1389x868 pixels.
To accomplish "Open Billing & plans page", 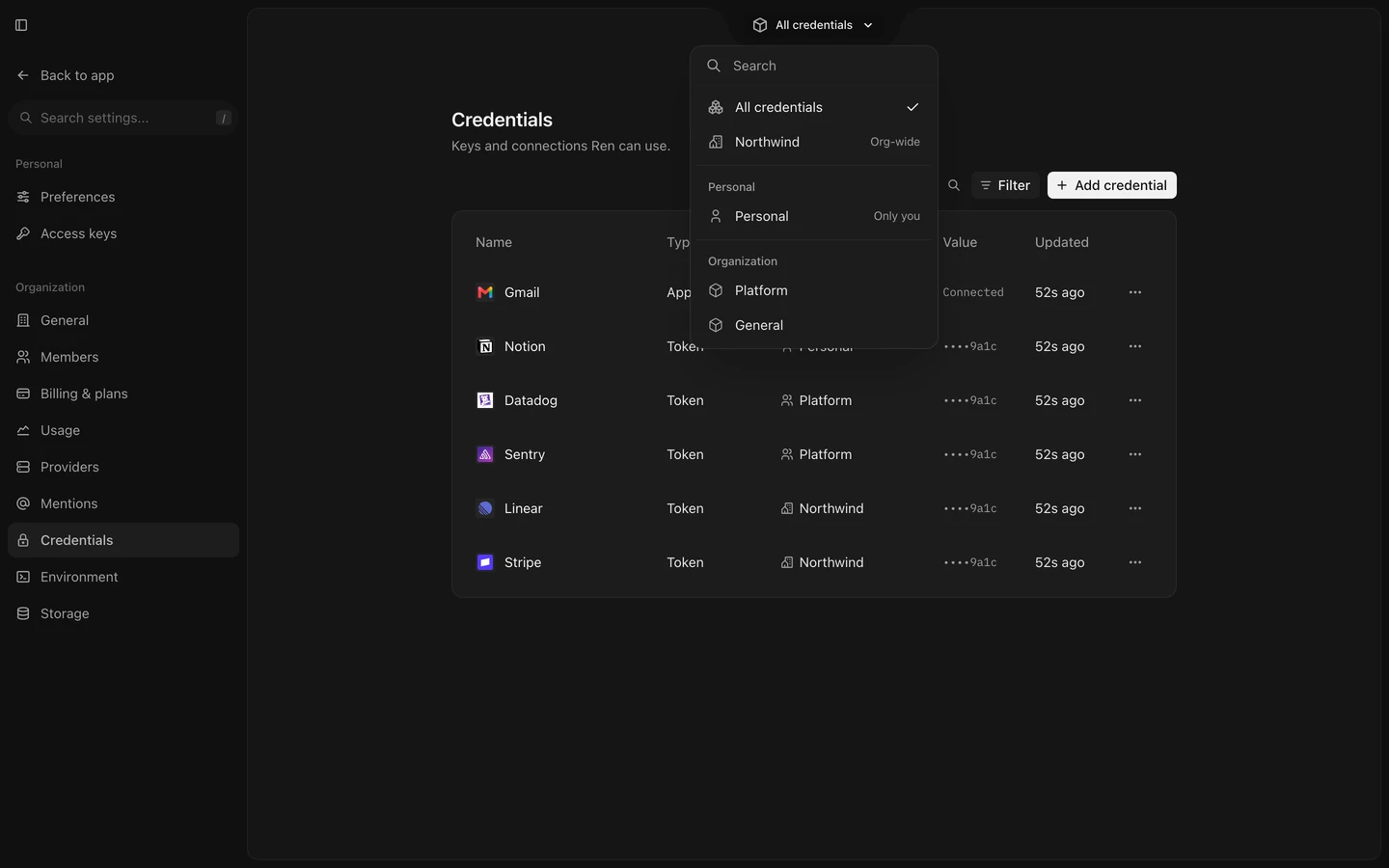I will [123, 393].
